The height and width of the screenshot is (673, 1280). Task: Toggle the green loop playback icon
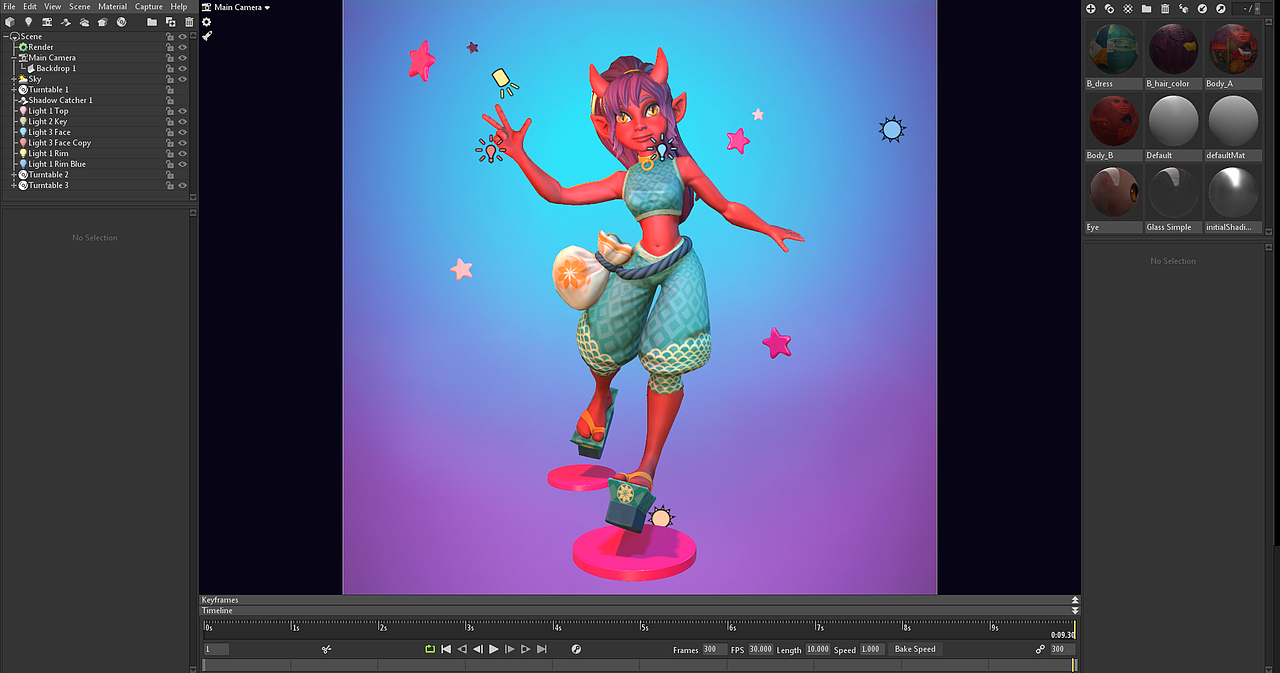[430, 649]
